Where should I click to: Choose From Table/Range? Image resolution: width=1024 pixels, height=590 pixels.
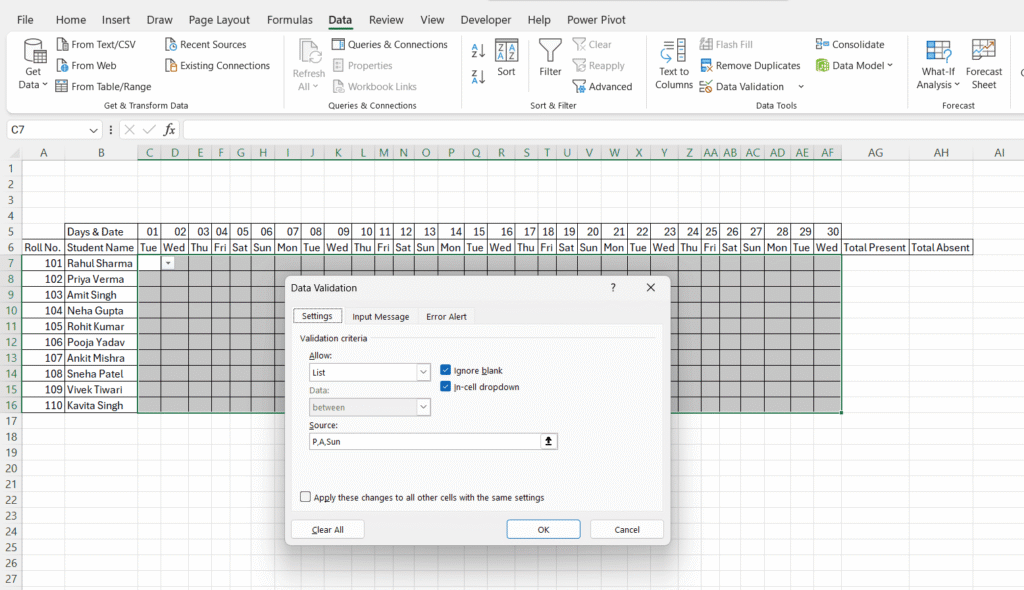point(103,86)
